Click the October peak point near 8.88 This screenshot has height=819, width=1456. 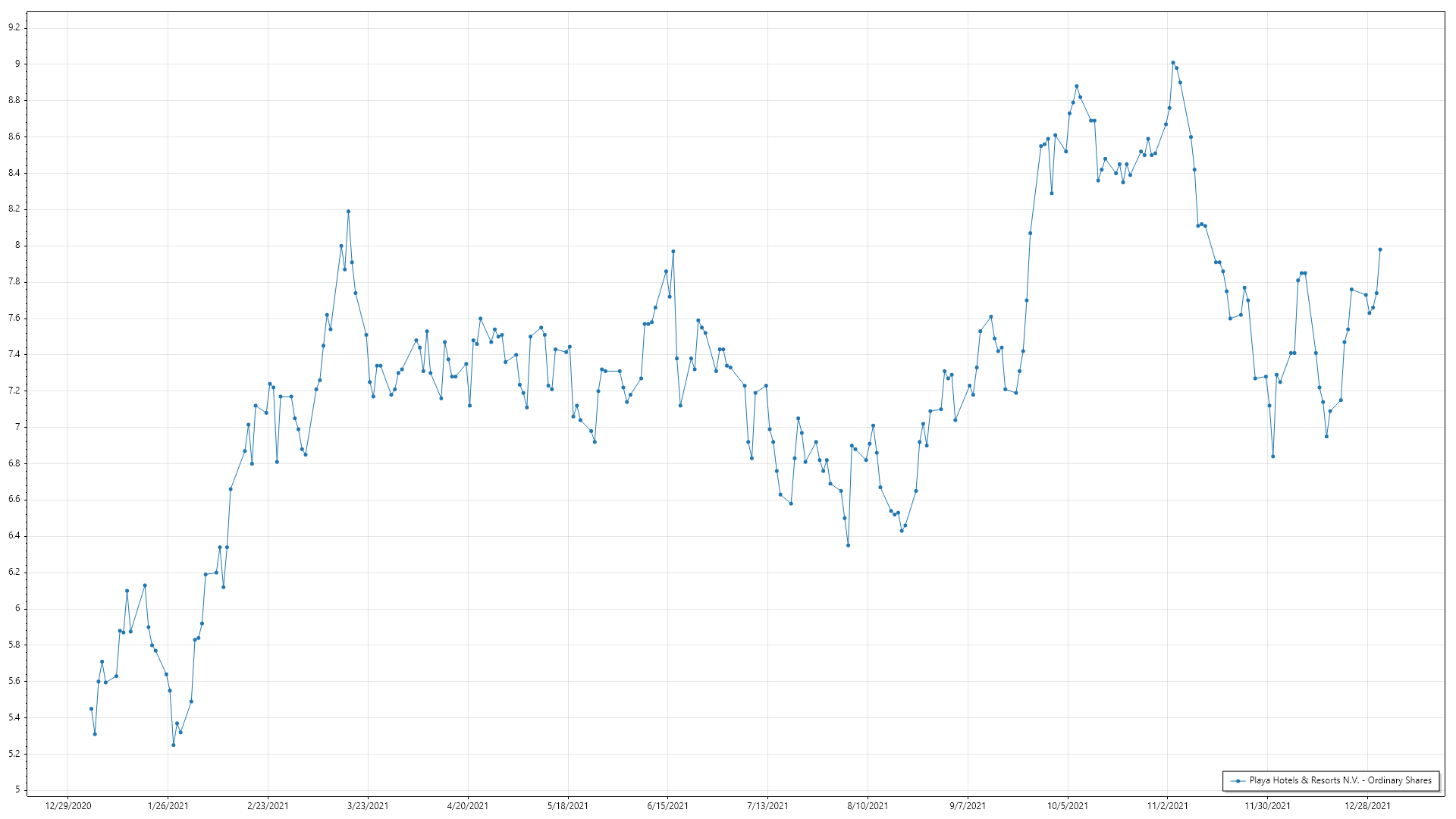tap(1077, 86)
